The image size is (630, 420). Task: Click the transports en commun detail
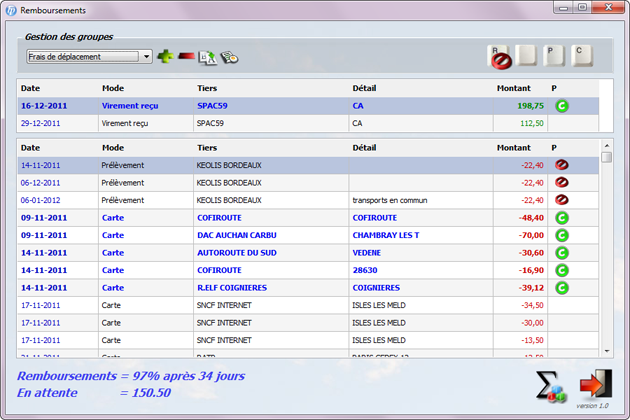click(390, 200)
